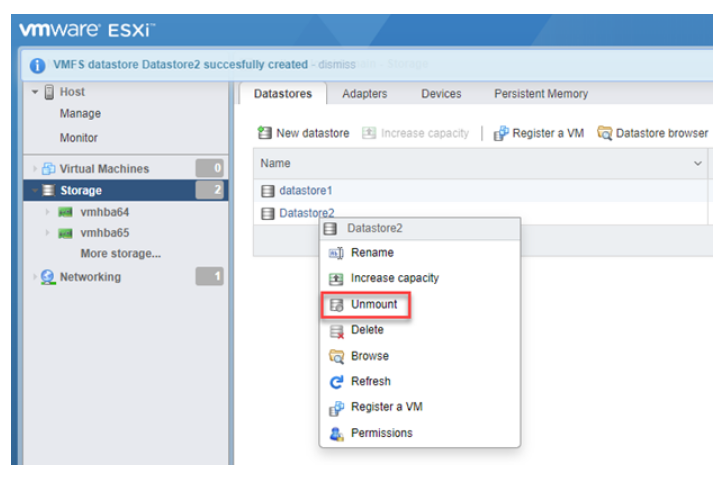Click the Networking globe icon
Viewport: 727px width, 481px height.
48,277
